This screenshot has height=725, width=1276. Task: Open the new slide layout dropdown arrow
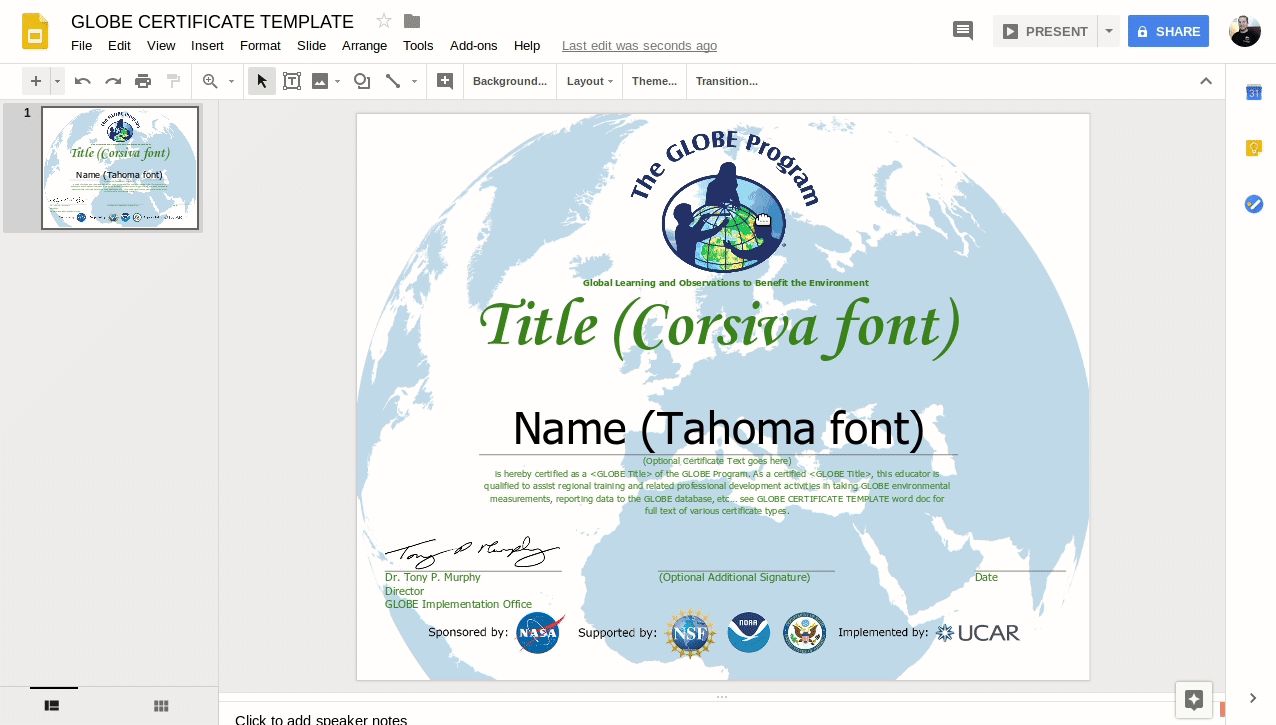click(x=58, y=81)
